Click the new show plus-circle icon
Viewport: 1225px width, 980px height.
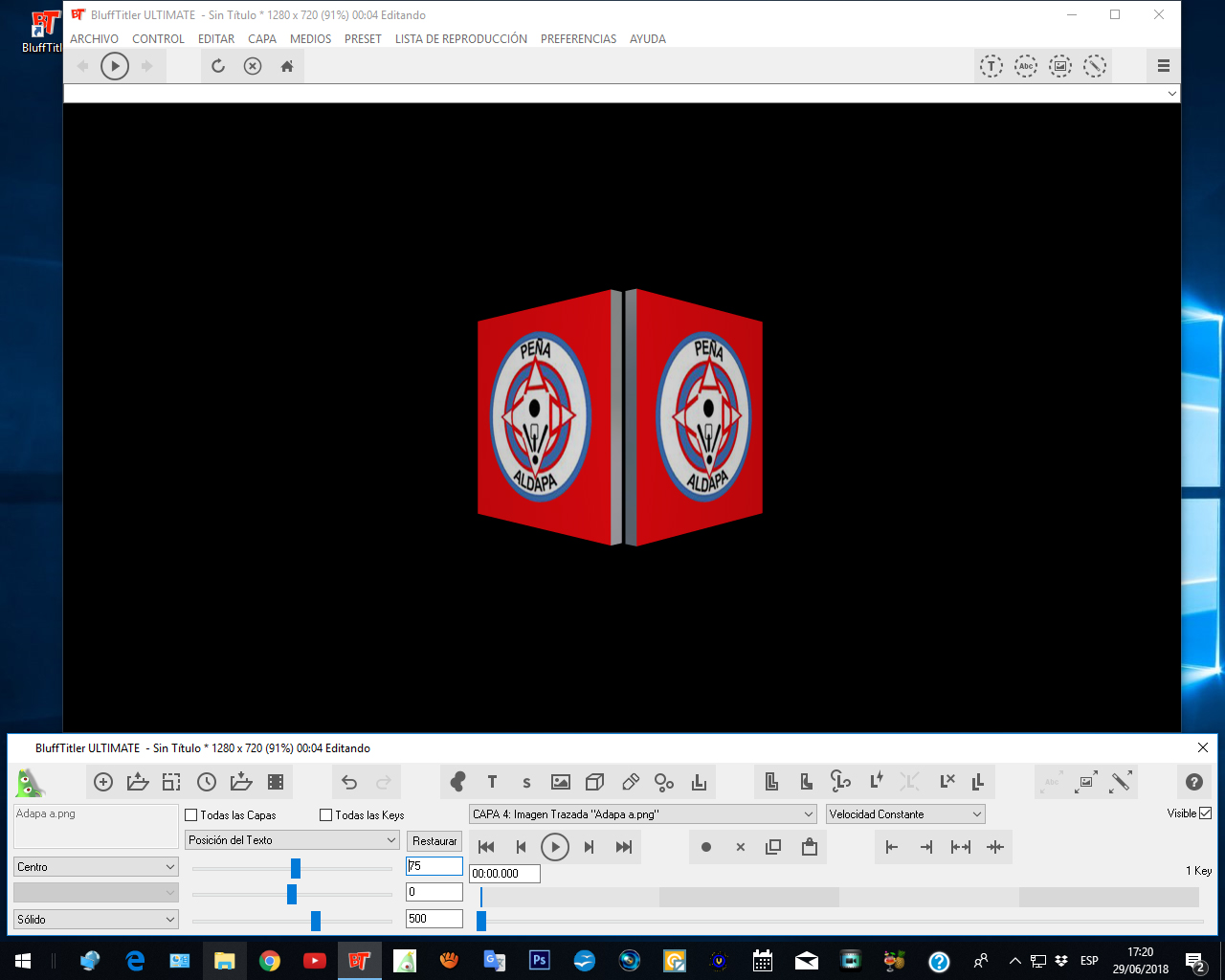(x=103, y=782)
